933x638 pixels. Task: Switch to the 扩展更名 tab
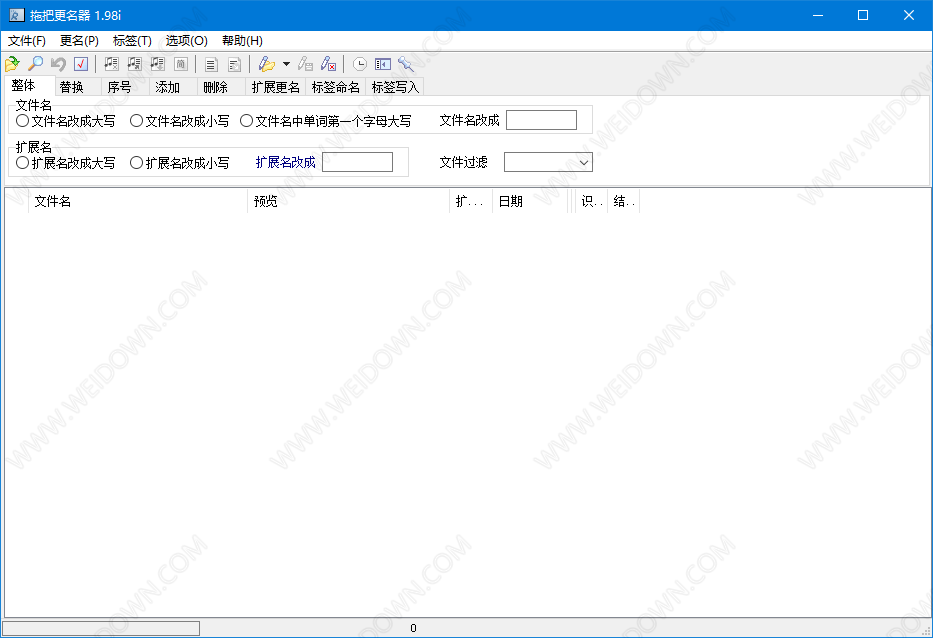(275, 87)
